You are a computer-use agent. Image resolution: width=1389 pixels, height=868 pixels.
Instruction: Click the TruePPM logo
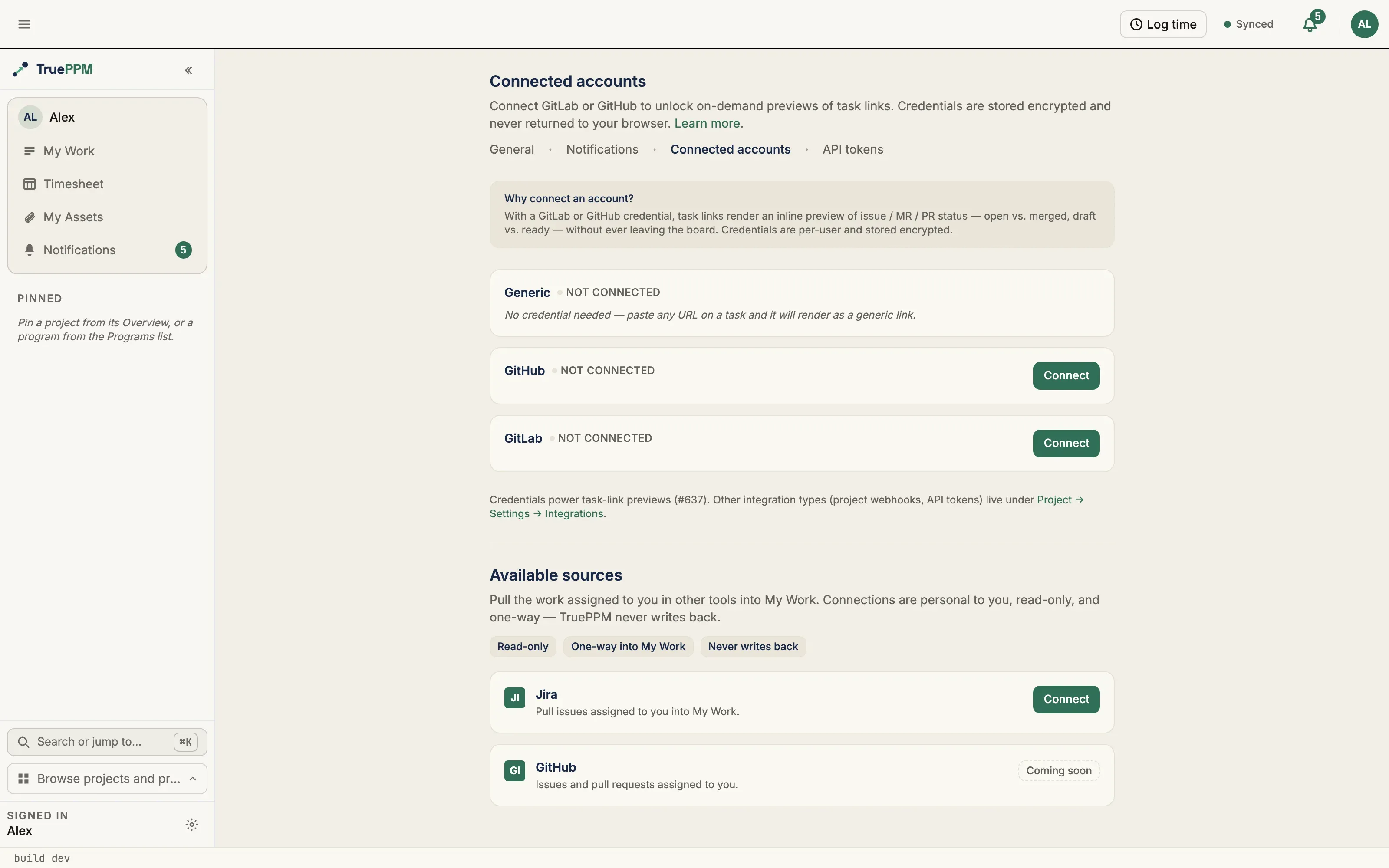pyautogui.click(x=53, y=69)
